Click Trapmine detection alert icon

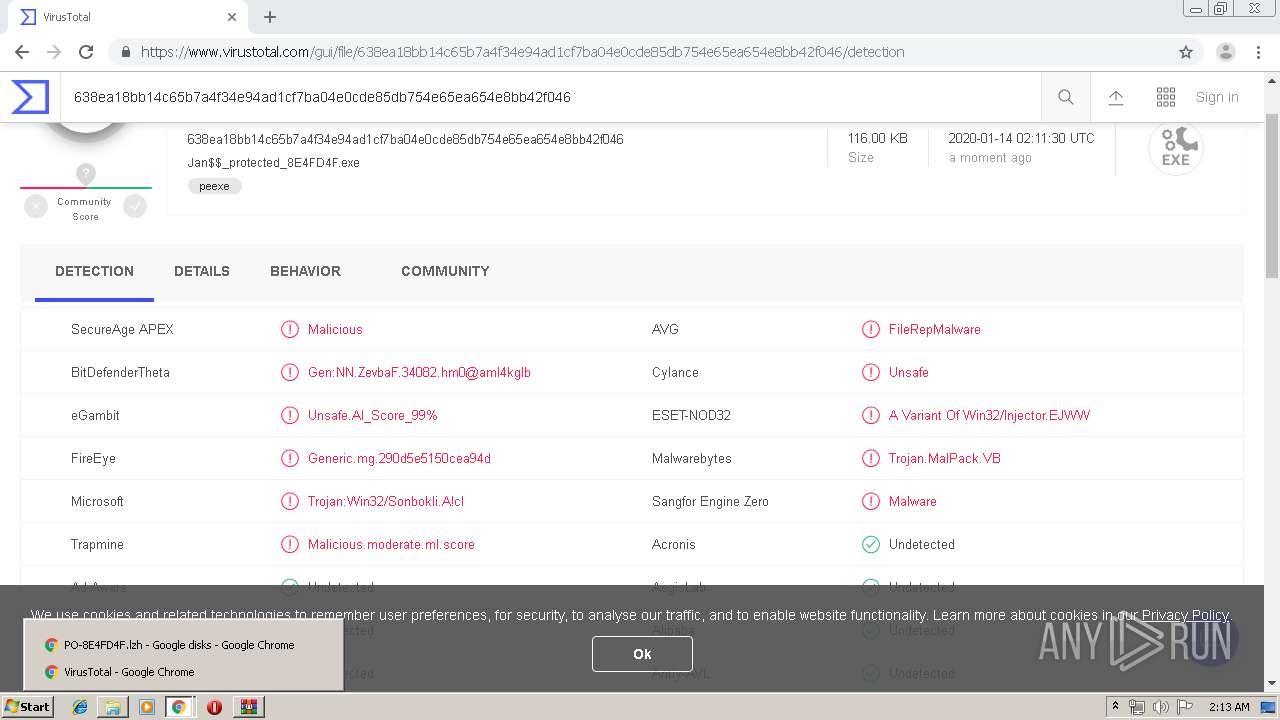click(290, 544)
